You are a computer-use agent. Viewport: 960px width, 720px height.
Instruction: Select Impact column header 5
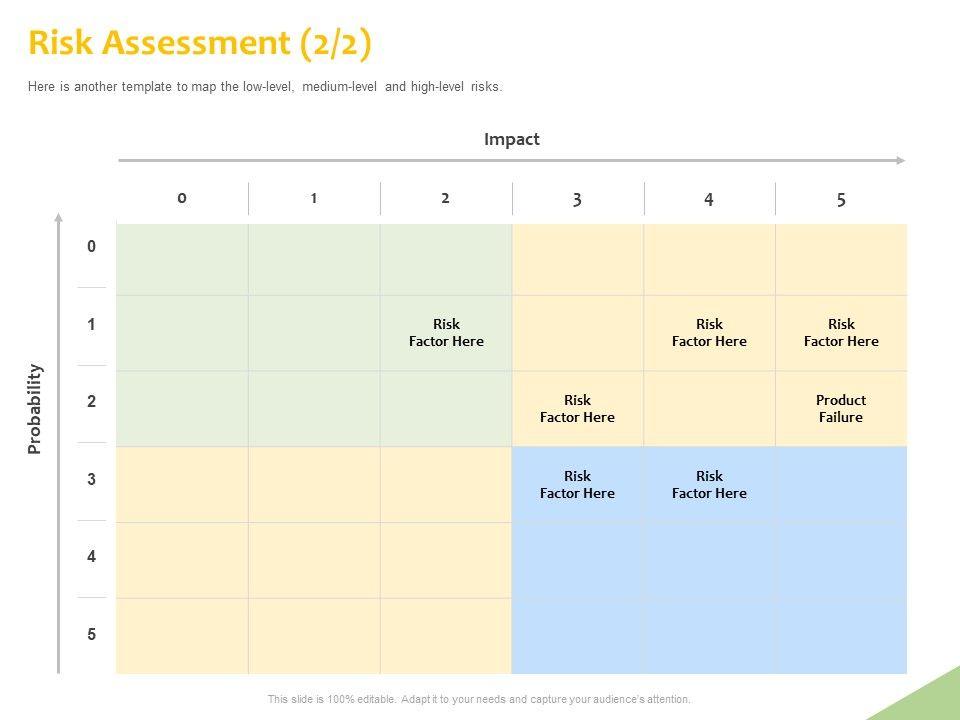click(x=841, y=199)
